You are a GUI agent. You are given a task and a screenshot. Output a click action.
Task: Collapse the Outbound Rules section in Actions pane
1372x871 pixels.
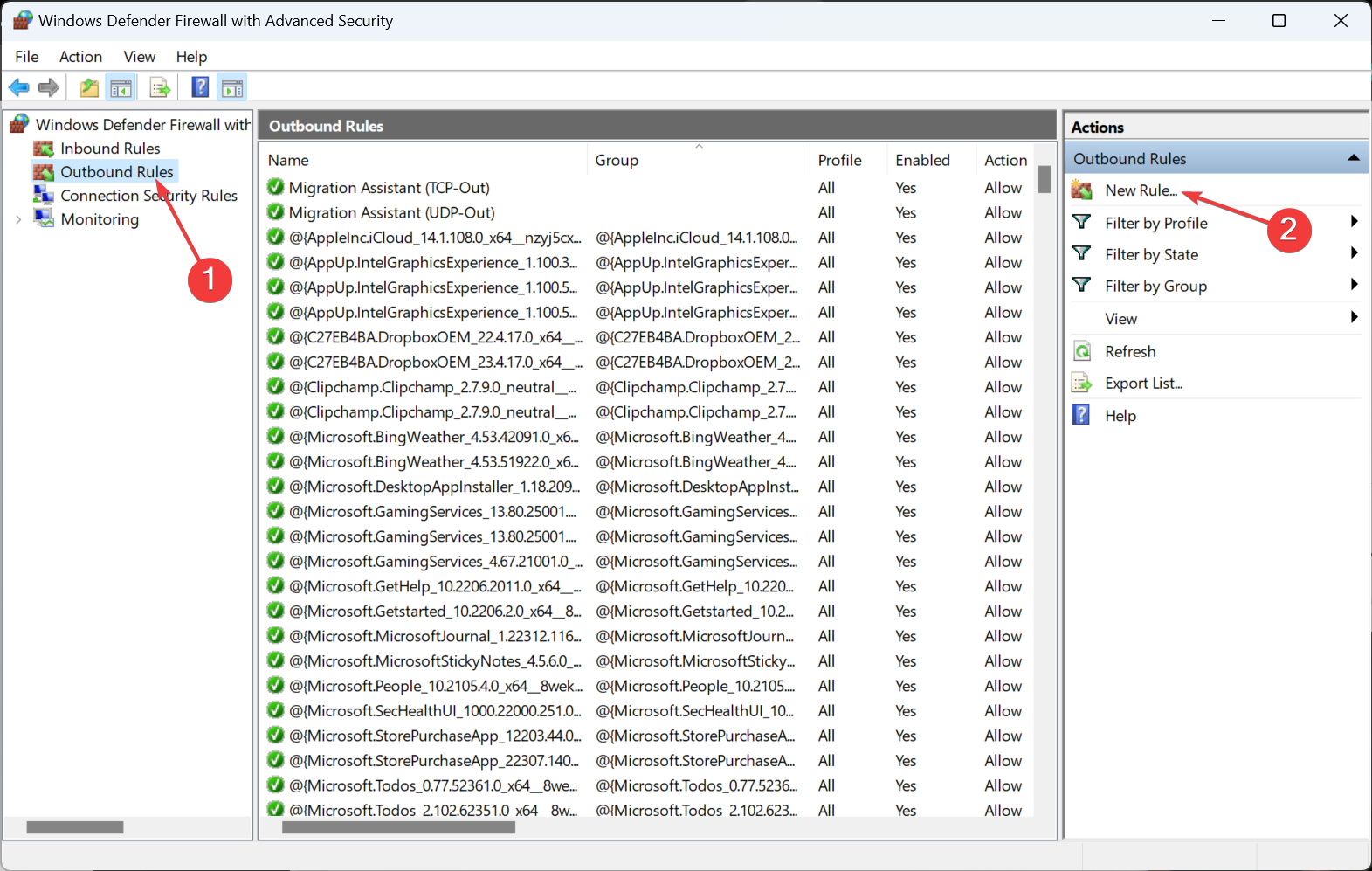1353,158
